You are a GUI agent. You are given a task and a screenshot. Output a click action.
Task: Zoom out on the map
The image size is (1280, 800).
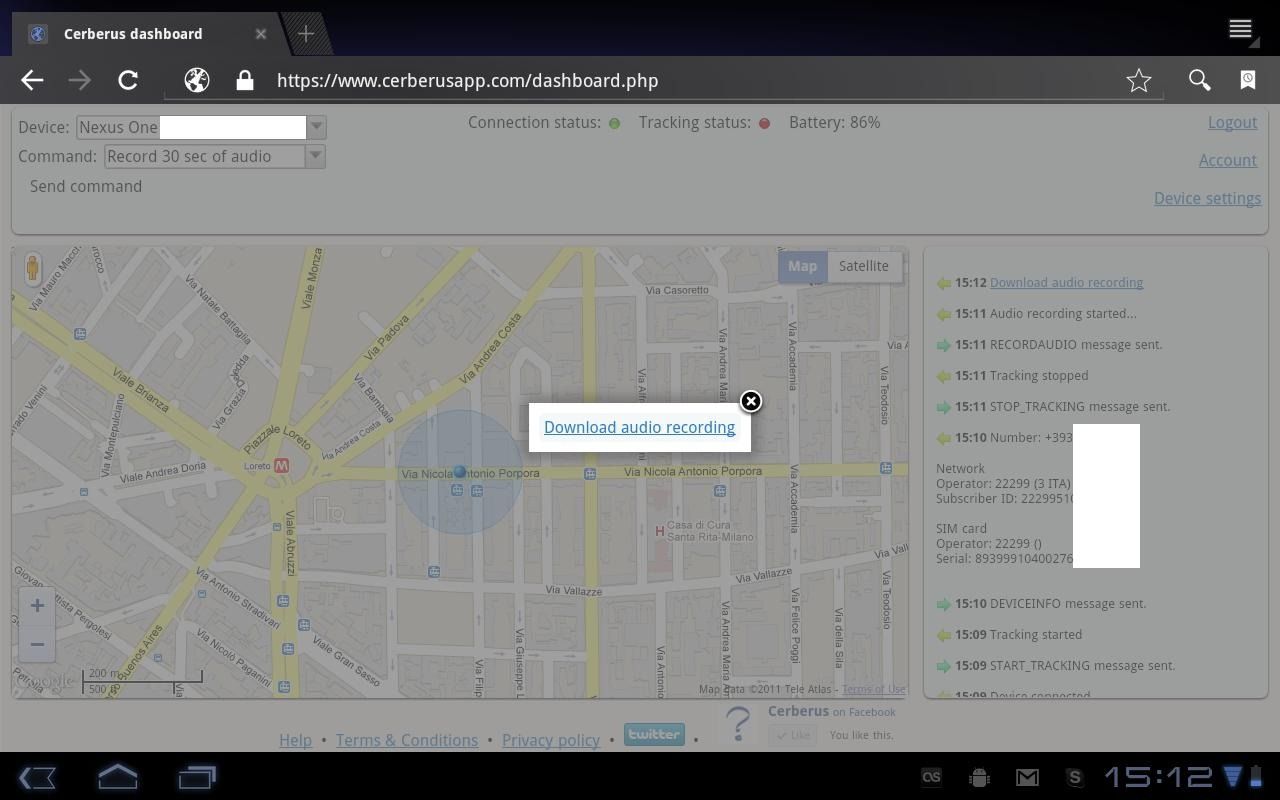pos(37,644)
